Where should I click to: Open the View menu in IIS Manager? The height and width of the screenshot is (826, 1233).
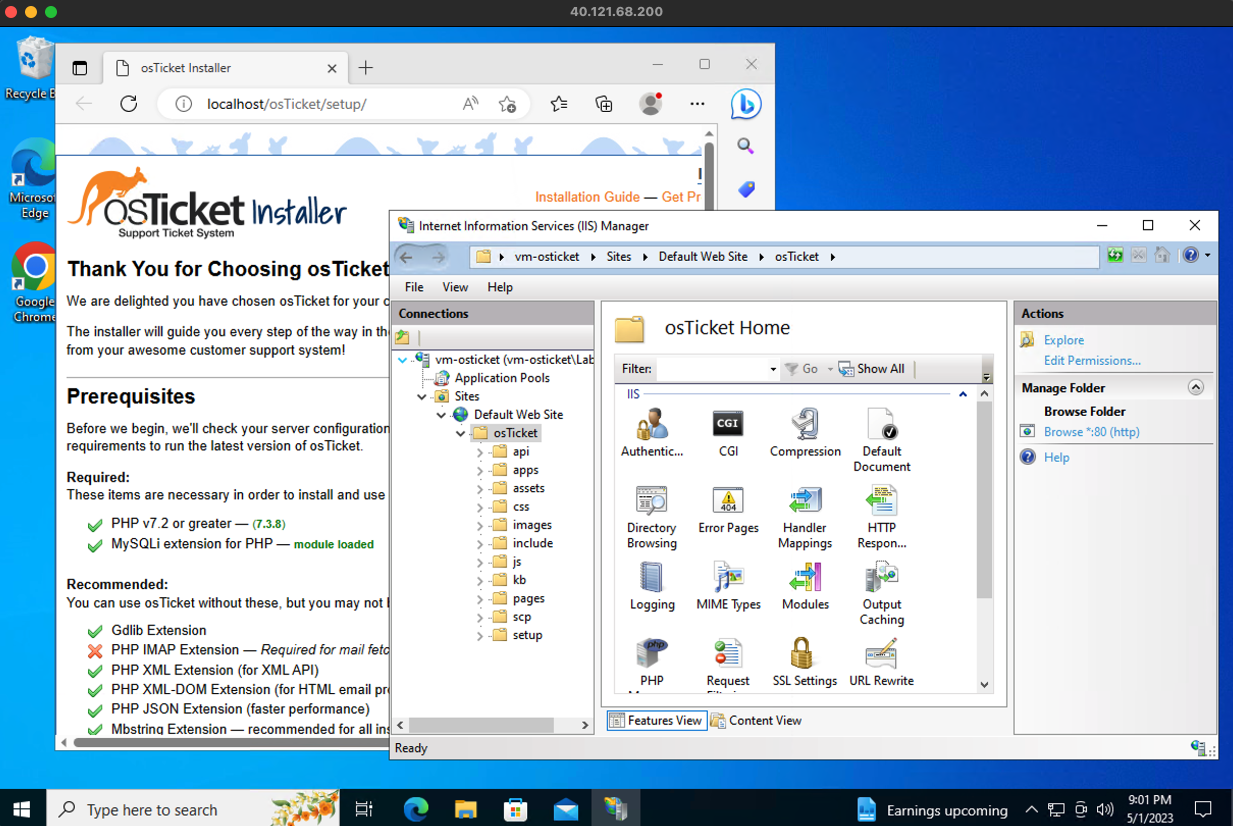(455, 287)
